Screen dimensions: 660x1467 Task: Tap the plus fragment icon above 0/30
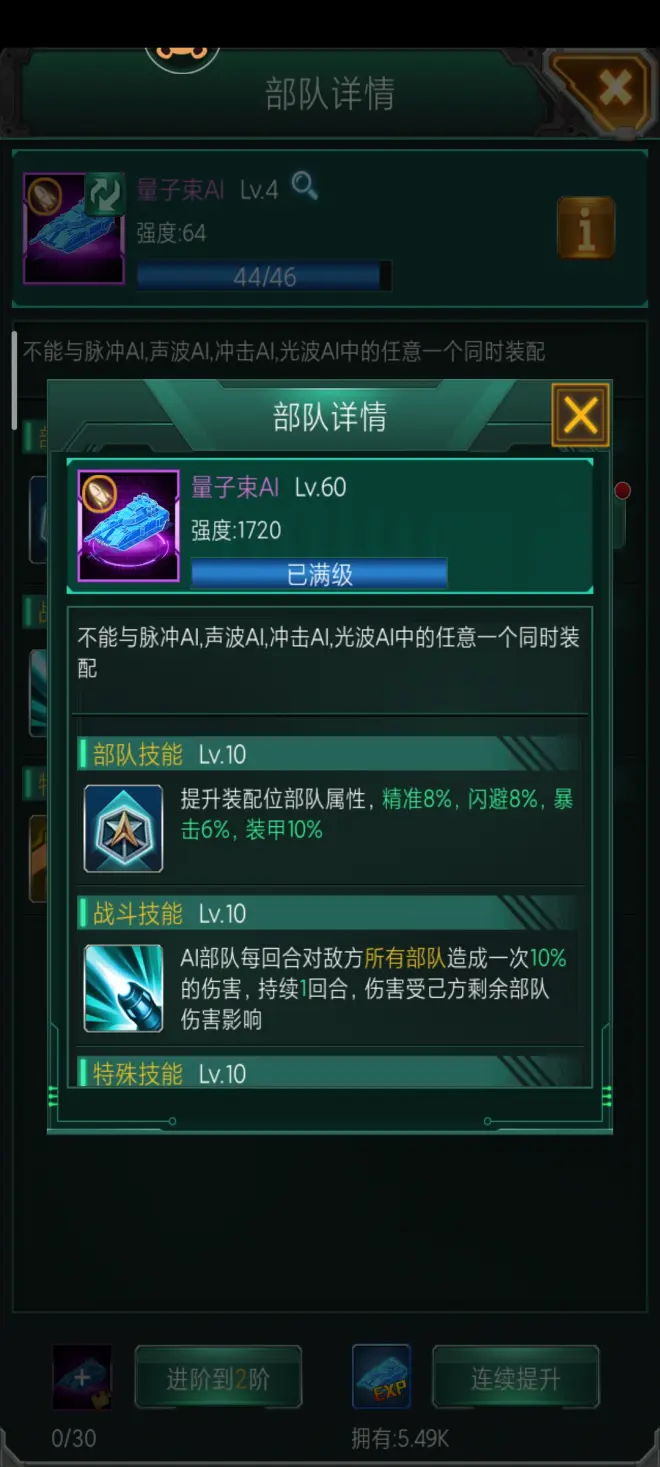click(x=82, y=1377)
